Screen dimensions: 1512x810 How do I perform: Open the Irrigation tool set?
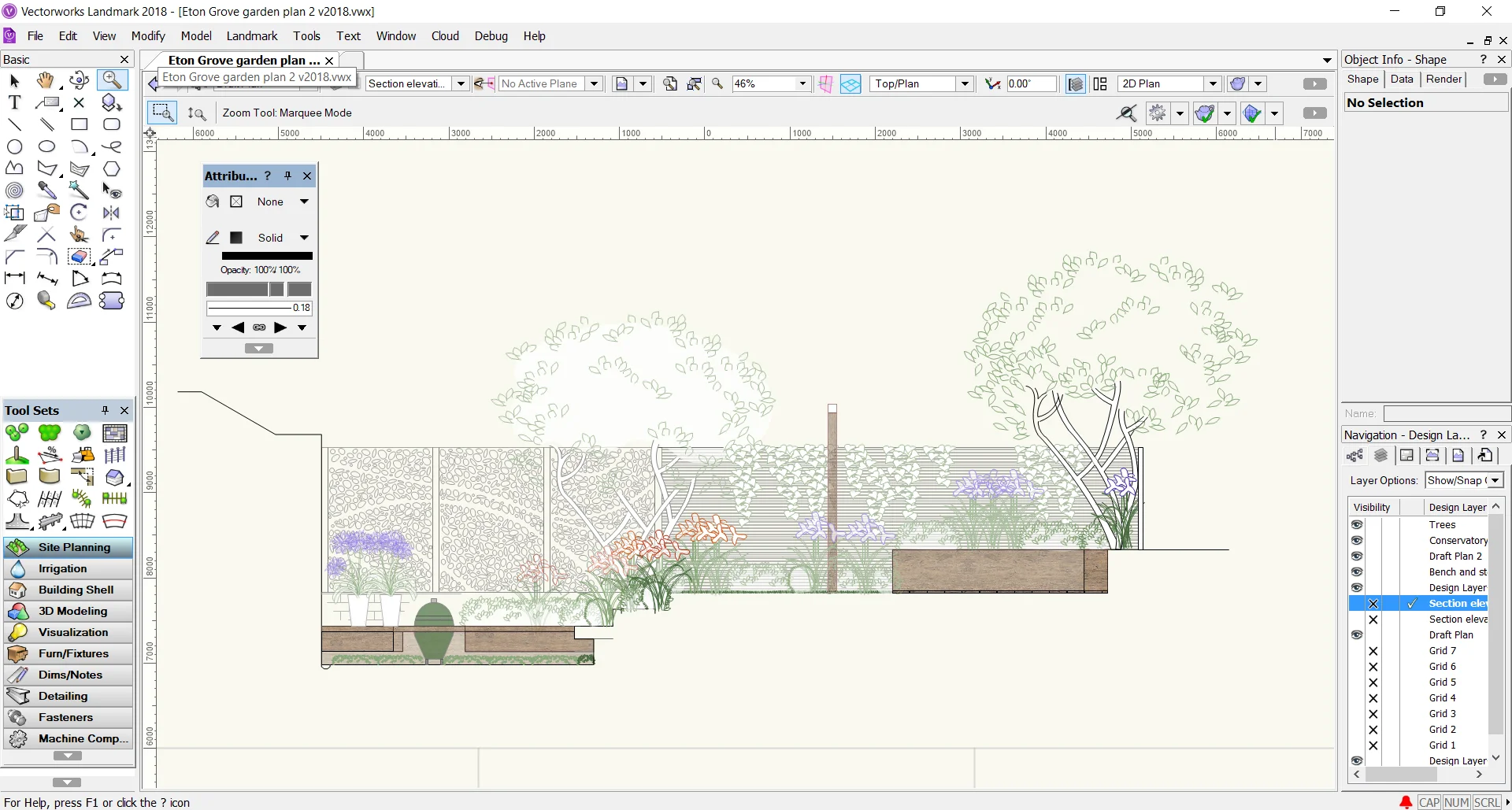(69, 568)
